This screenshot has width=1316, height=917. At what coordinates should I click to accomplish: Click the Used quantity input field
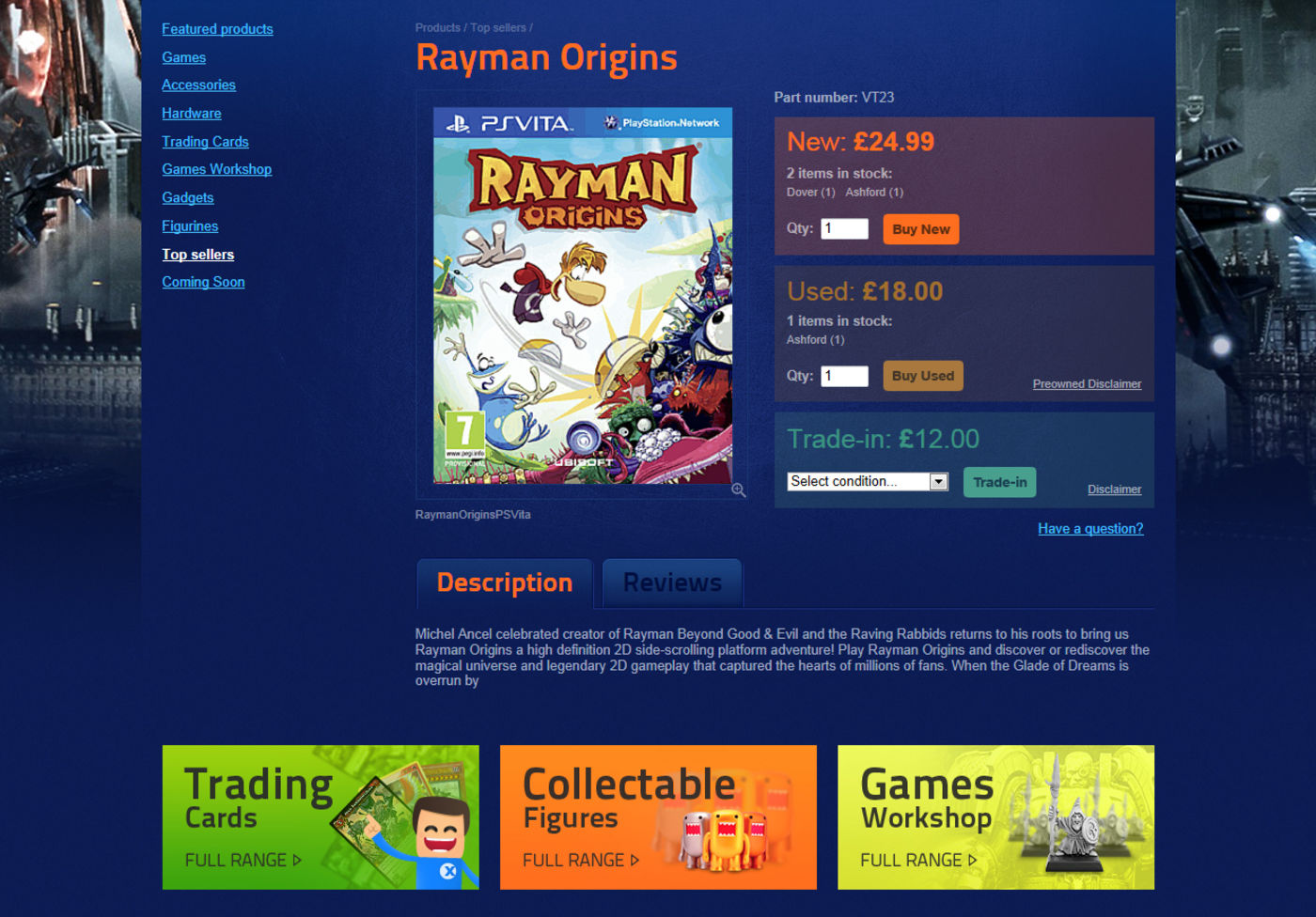(844, 376)
